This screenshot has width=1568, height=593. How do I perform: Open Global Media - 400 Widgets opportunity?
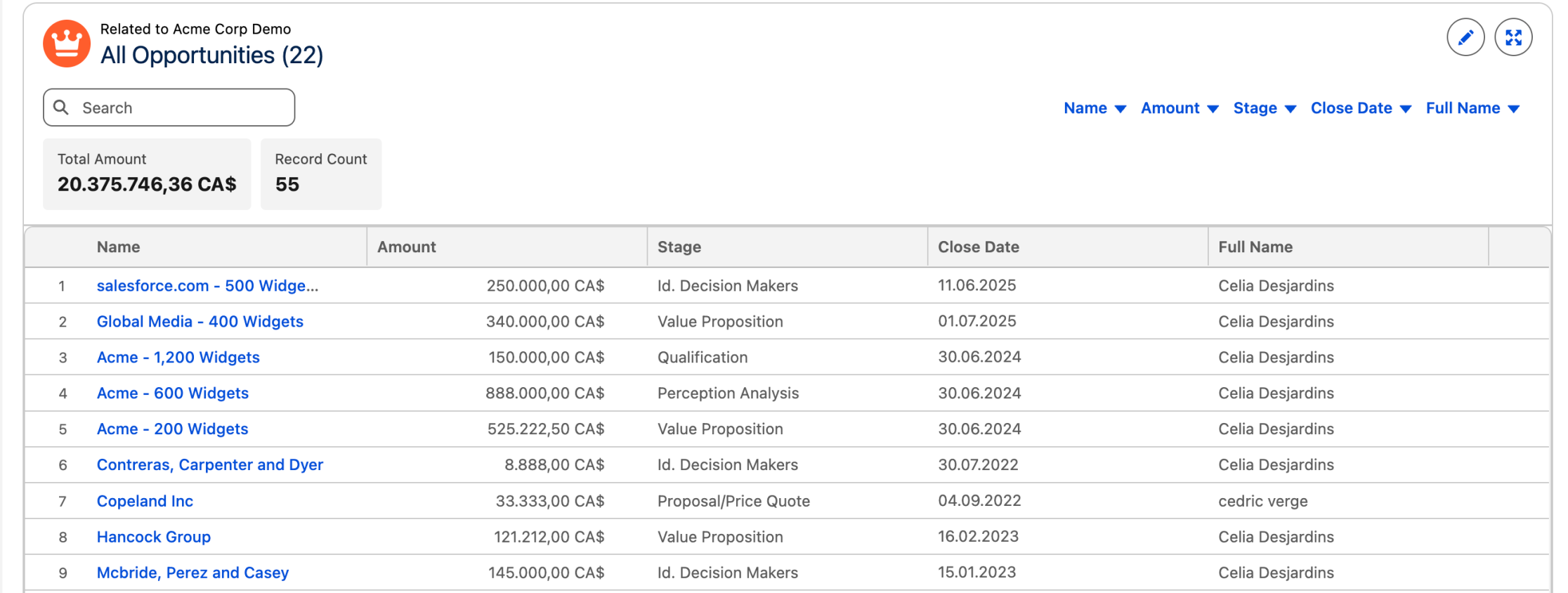pos(200,322)
